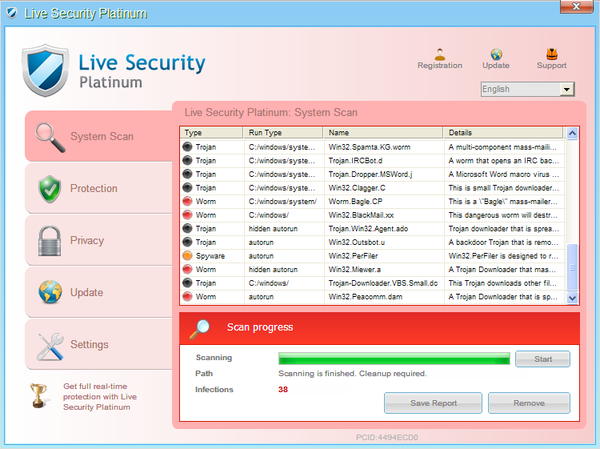This screenshot has height=449, width=600.
Task: Select the Trojan.IRCBot.d name cell
Action: click(x=384, y=161)
